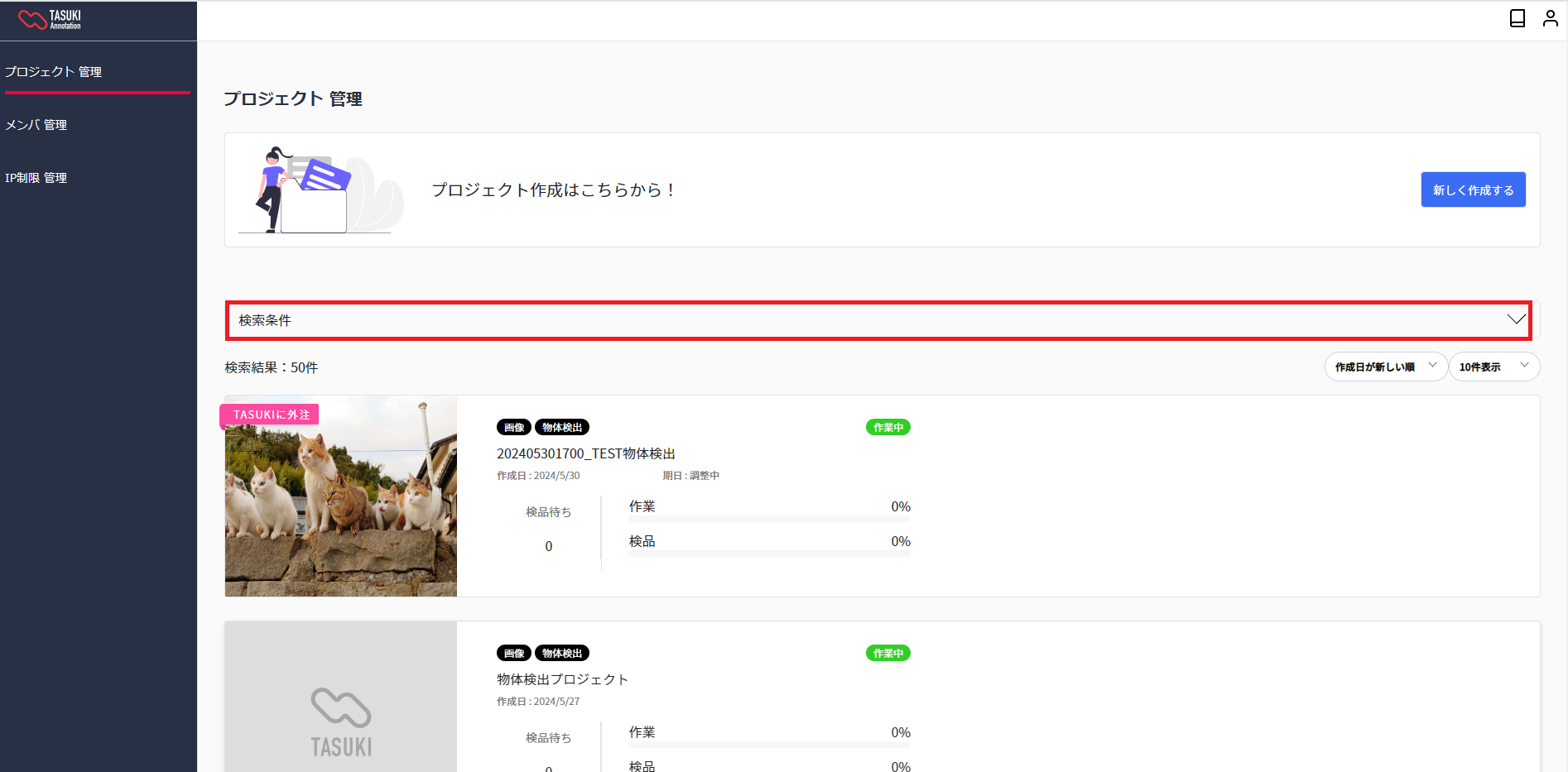Click the project creation illustration
This screenshot has width=1568, height=772.
coord(321,190)
